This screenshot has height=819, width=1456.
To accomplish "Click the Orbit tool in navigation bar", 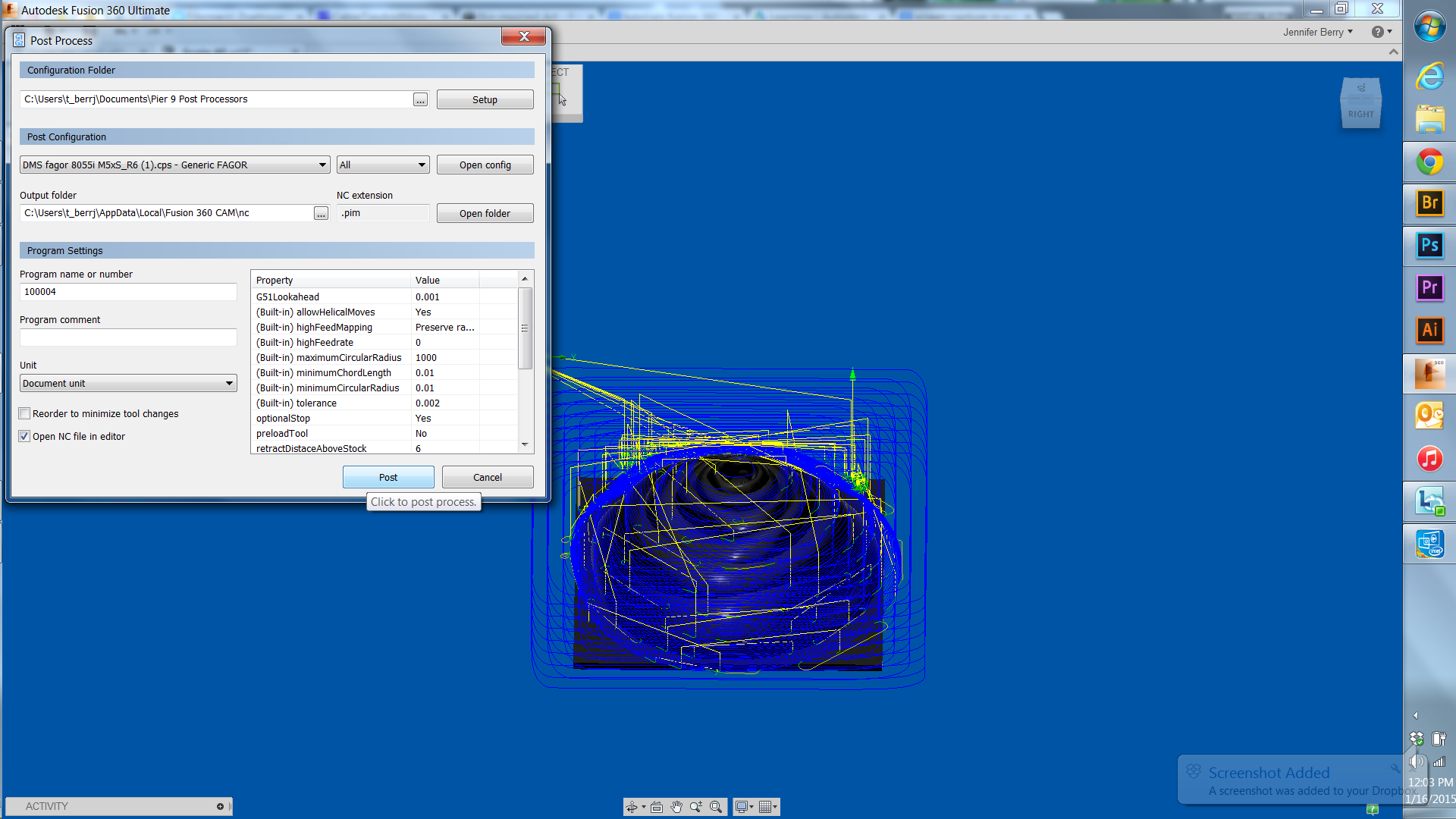I will [x=631, y=807].
